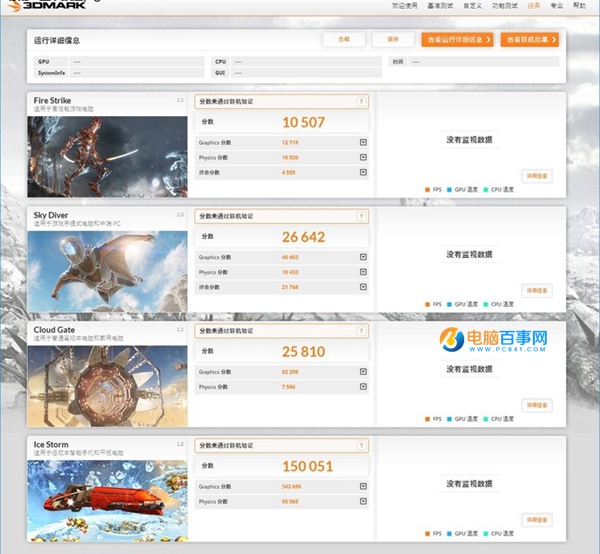Click the 3DMark logo in the header
The width and height of the screenshot is (600, 554).
click(x=47, y=5)
